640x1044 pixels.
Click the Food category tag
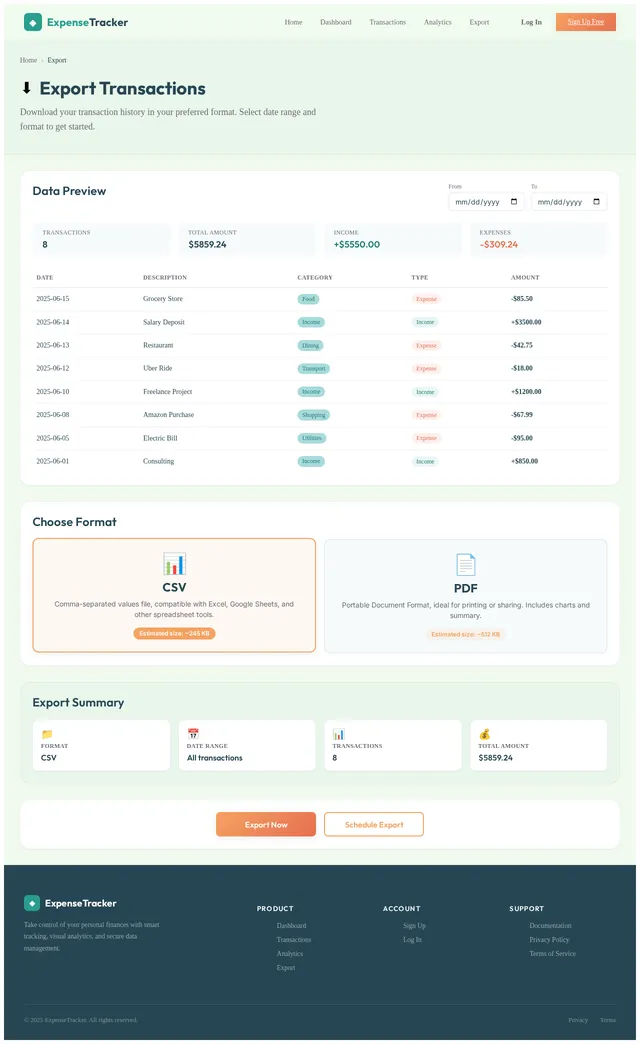(308, 299)
